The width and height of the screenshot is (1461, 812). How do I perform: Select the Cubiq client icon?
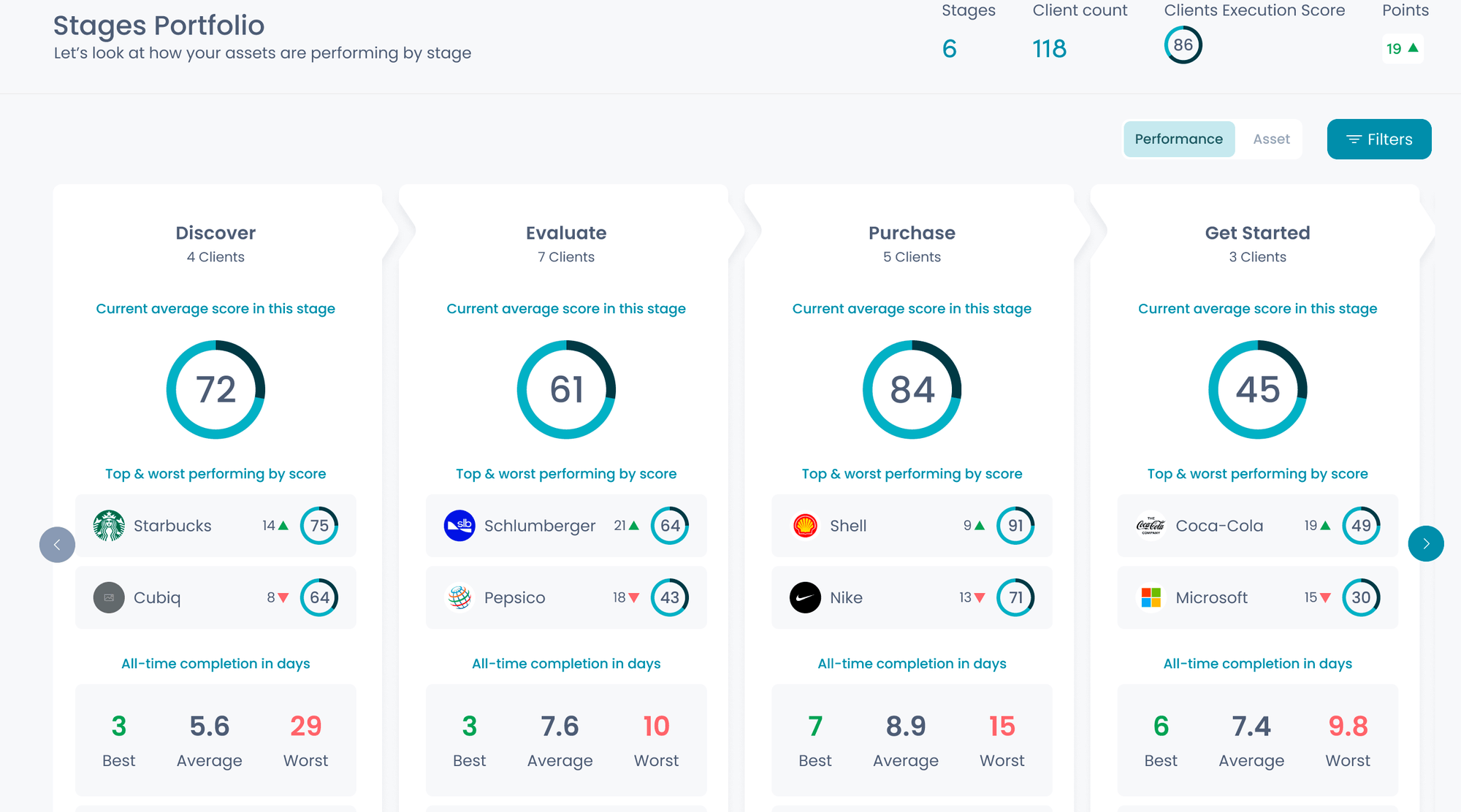(108, 597)
